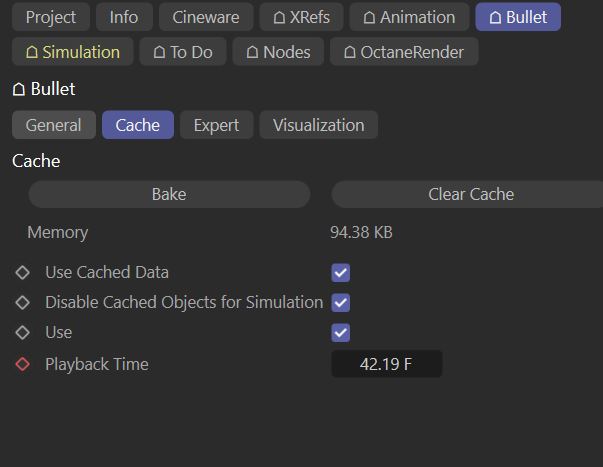Image resolution: width=603 pixels, height=467 pixels.
Task: Click the Playback Time label
Action: tap(97, 364)
